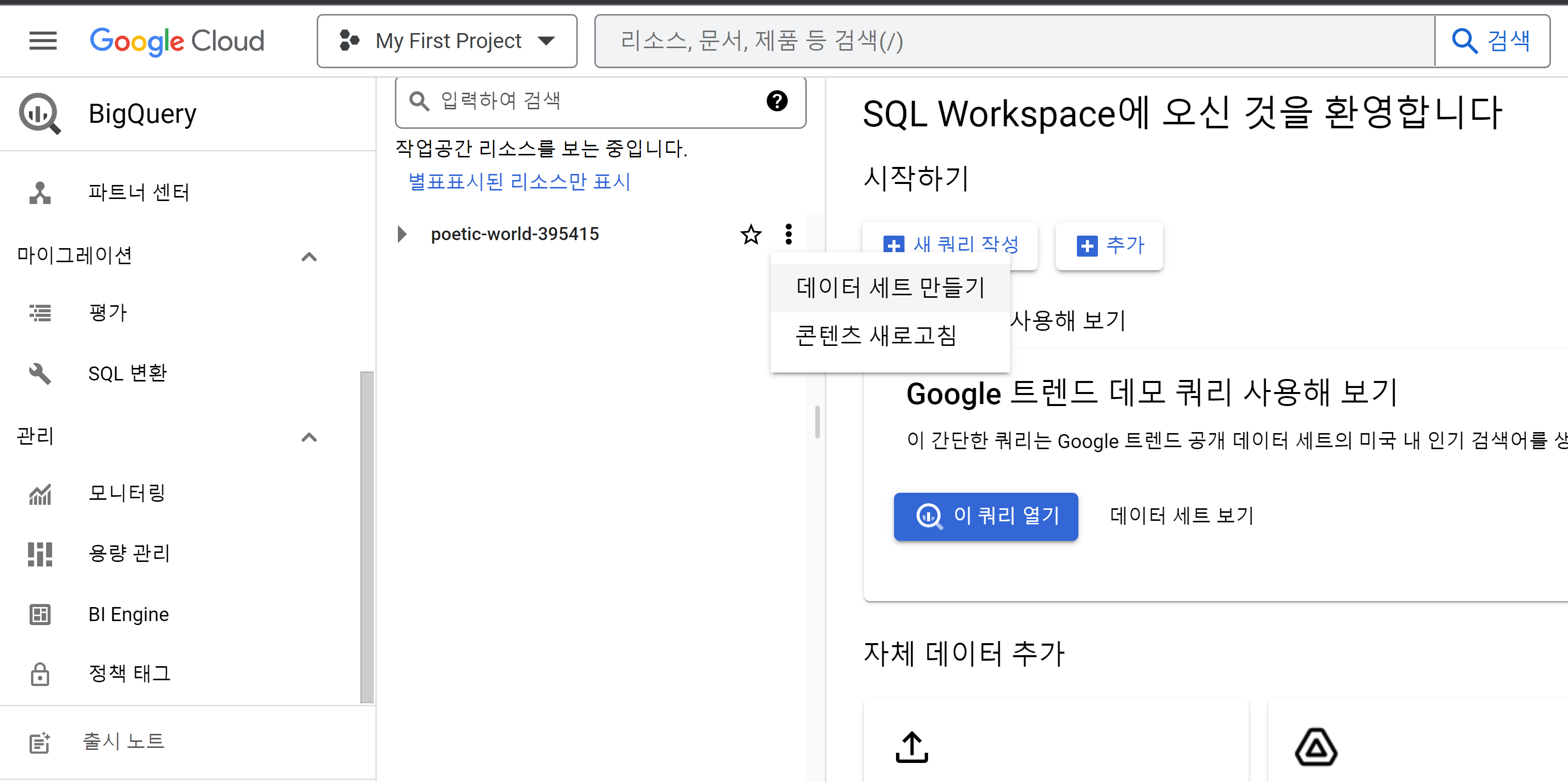Image resolution: width=1568 pixels, height=782 pixels.
Task: Expand the poetic-world-395415 project tree
Action: click(x=401, y=234)
